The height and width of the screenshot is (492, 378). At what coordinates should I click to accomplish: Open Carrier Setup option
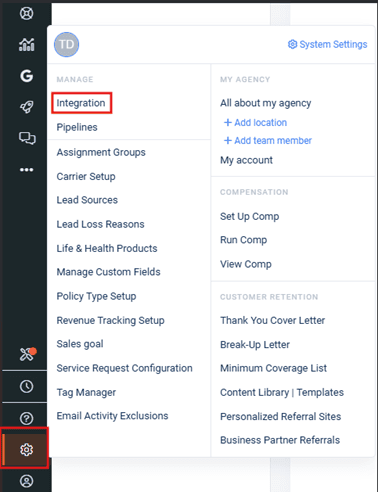pos(86,176)
